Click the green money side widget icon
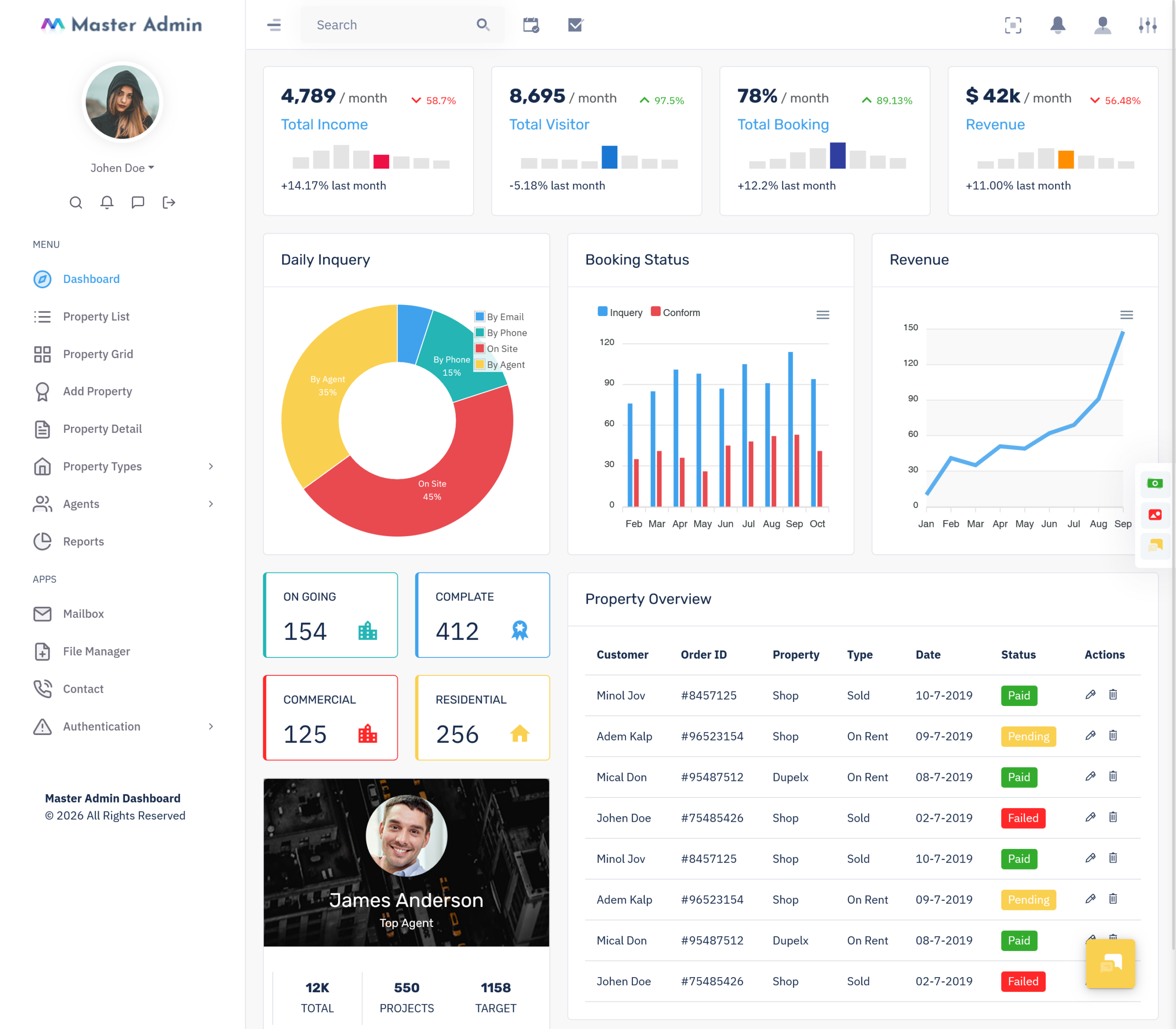 click(x=1155, y=483)
